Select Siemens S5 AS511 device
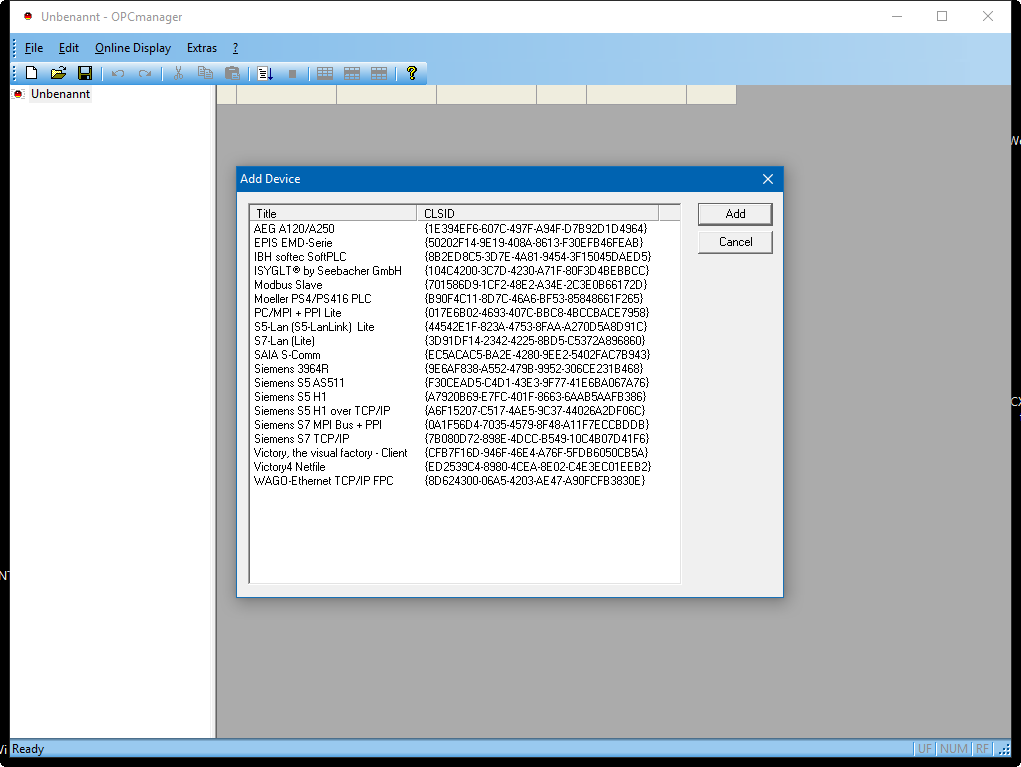This screenshot has width=1021, height=767. (x=299, y=383)
